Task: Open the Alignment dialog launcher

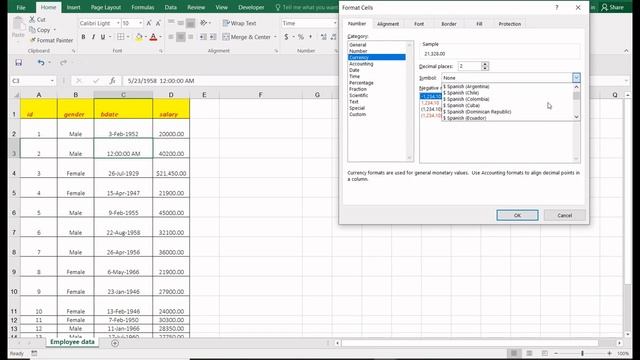Action: click(x=276, y=51)
